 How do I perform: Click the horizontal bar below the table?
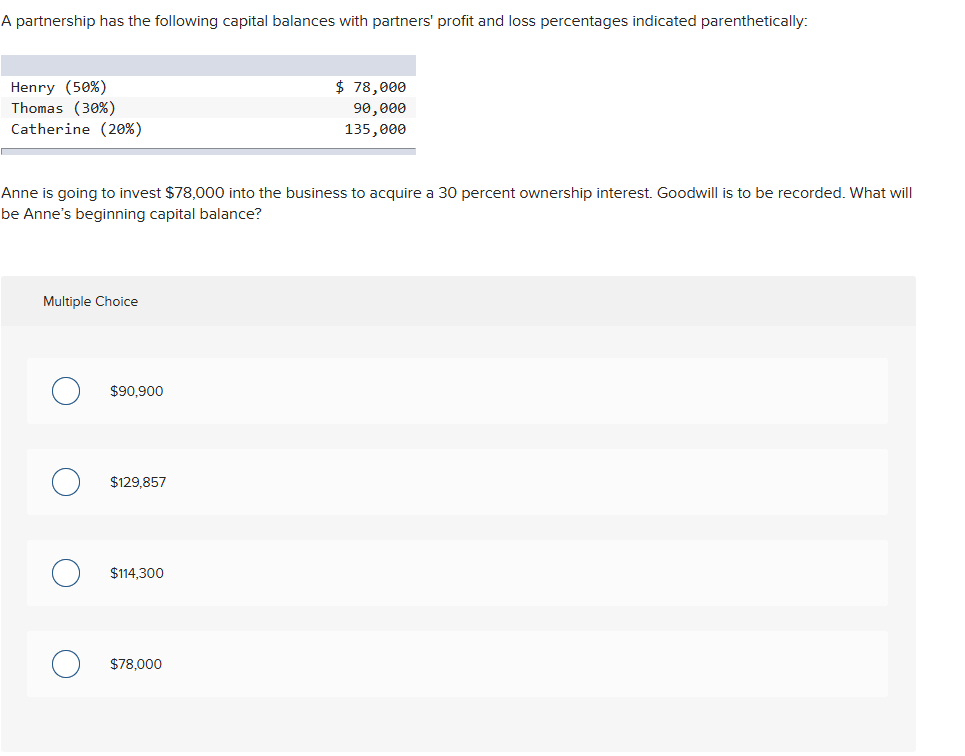pyautogui.click(x=208, y=148)
